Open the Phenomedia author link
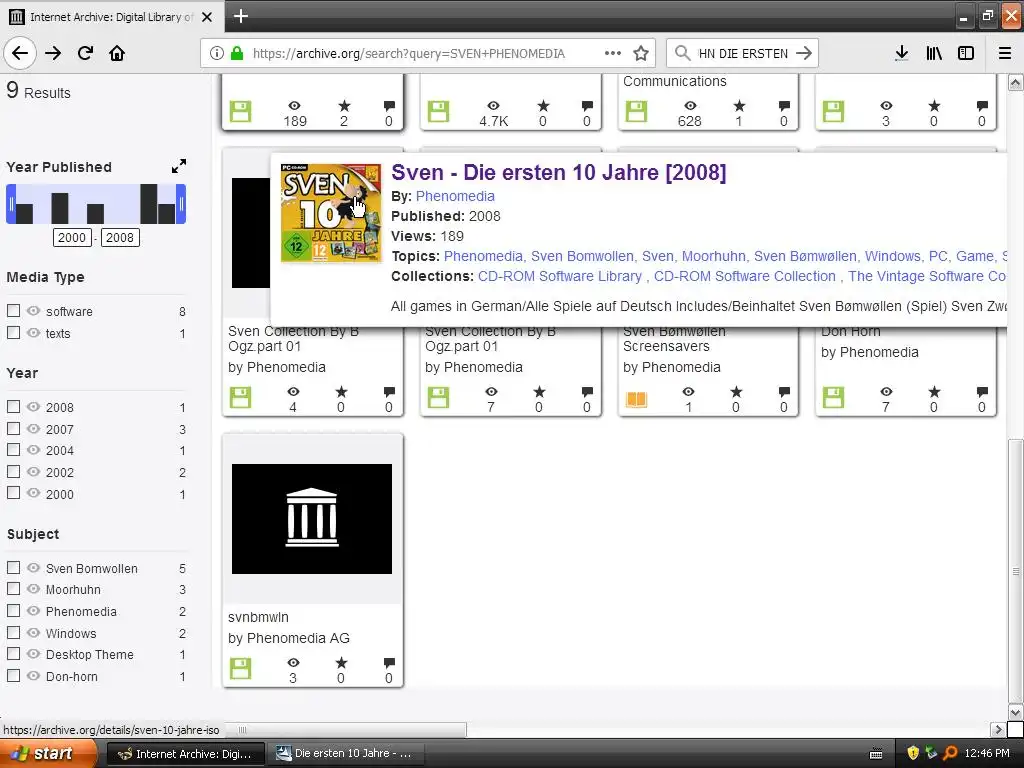 pyautogui.click(x=455, y=196)
